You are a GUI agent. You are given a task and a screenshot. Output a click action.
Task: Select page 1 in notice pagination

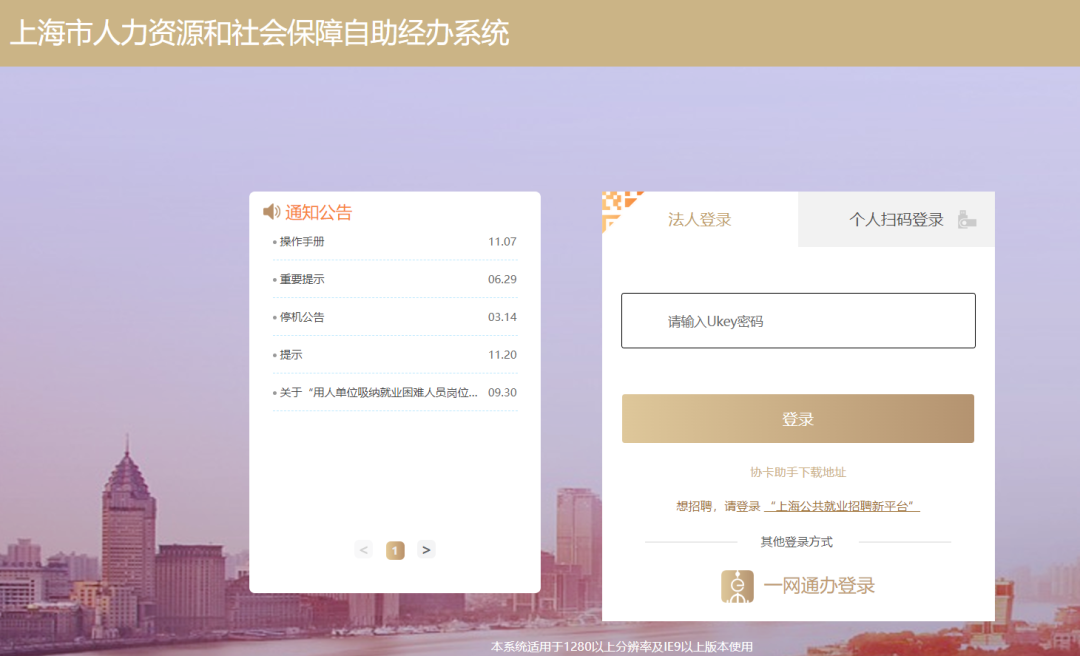coord(395,551)
